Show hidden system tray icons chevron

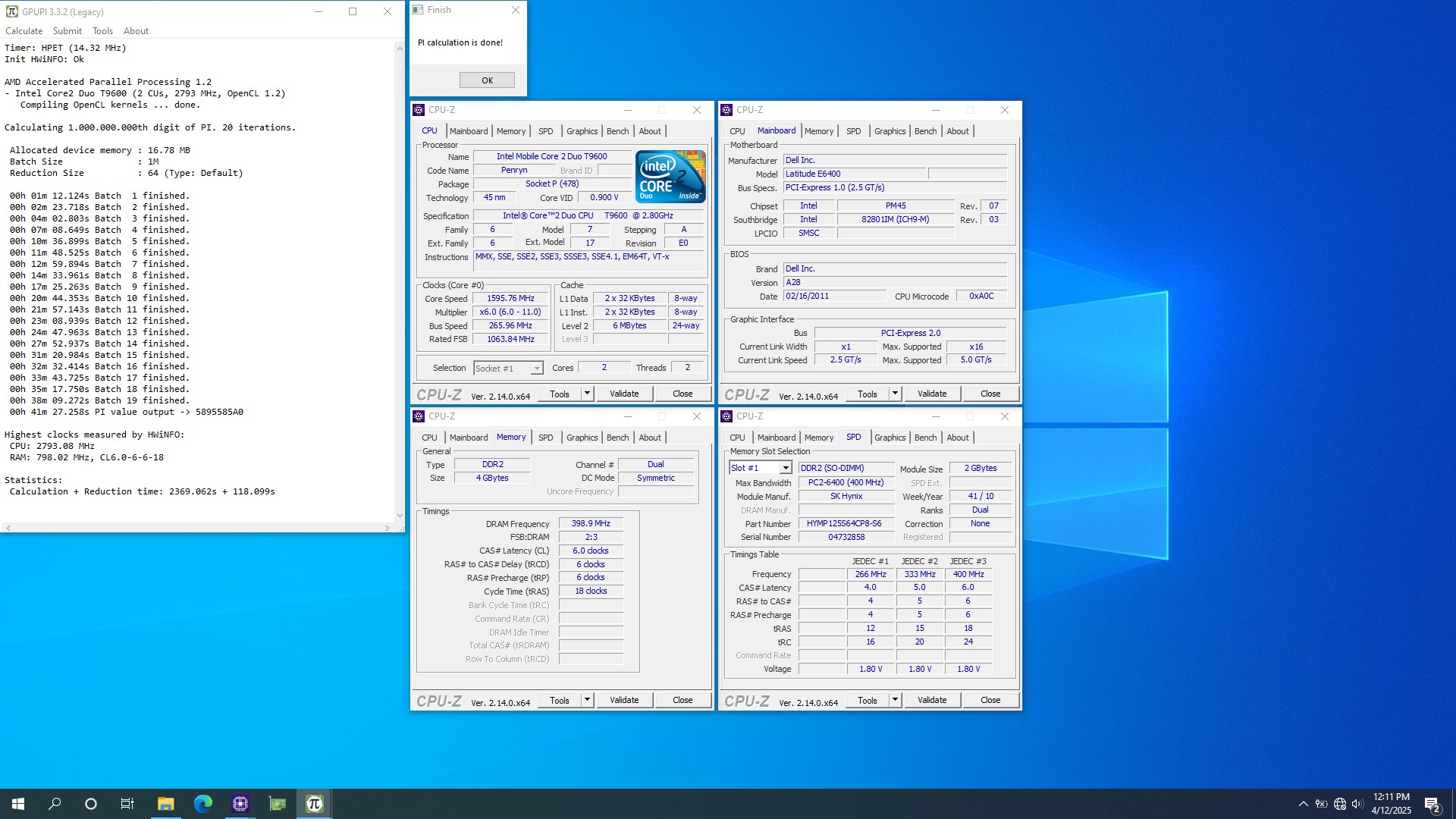(1303, 804)
